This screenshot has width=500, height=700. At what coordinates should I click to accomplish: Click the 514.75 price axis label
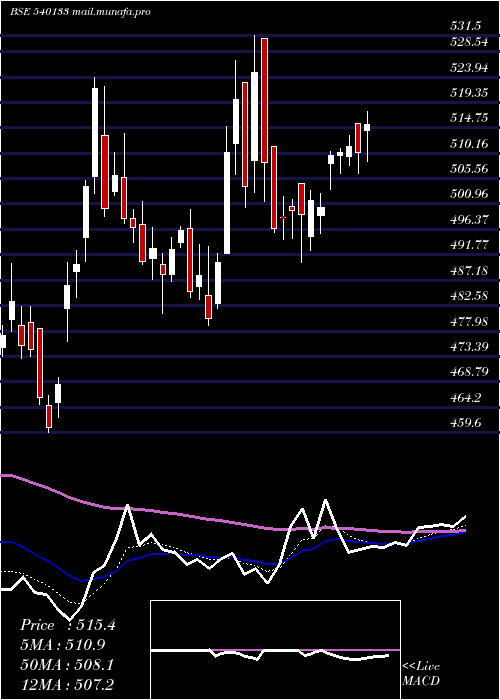470,118
